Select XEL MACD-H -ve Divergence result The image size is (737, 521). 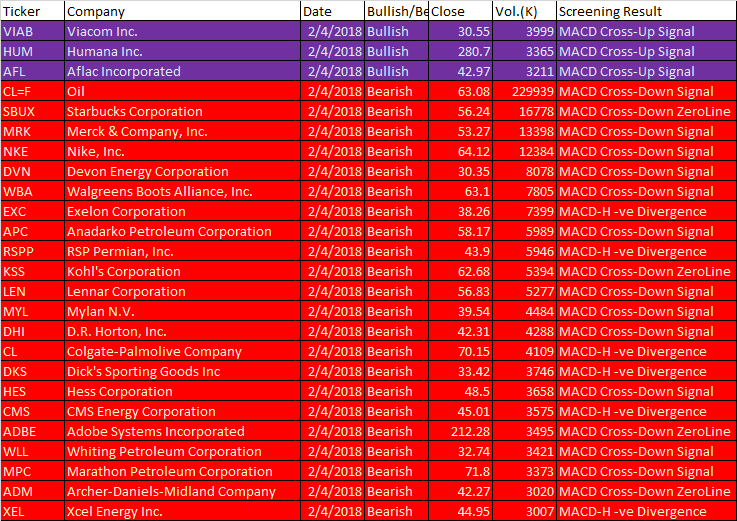click(646, 511)
